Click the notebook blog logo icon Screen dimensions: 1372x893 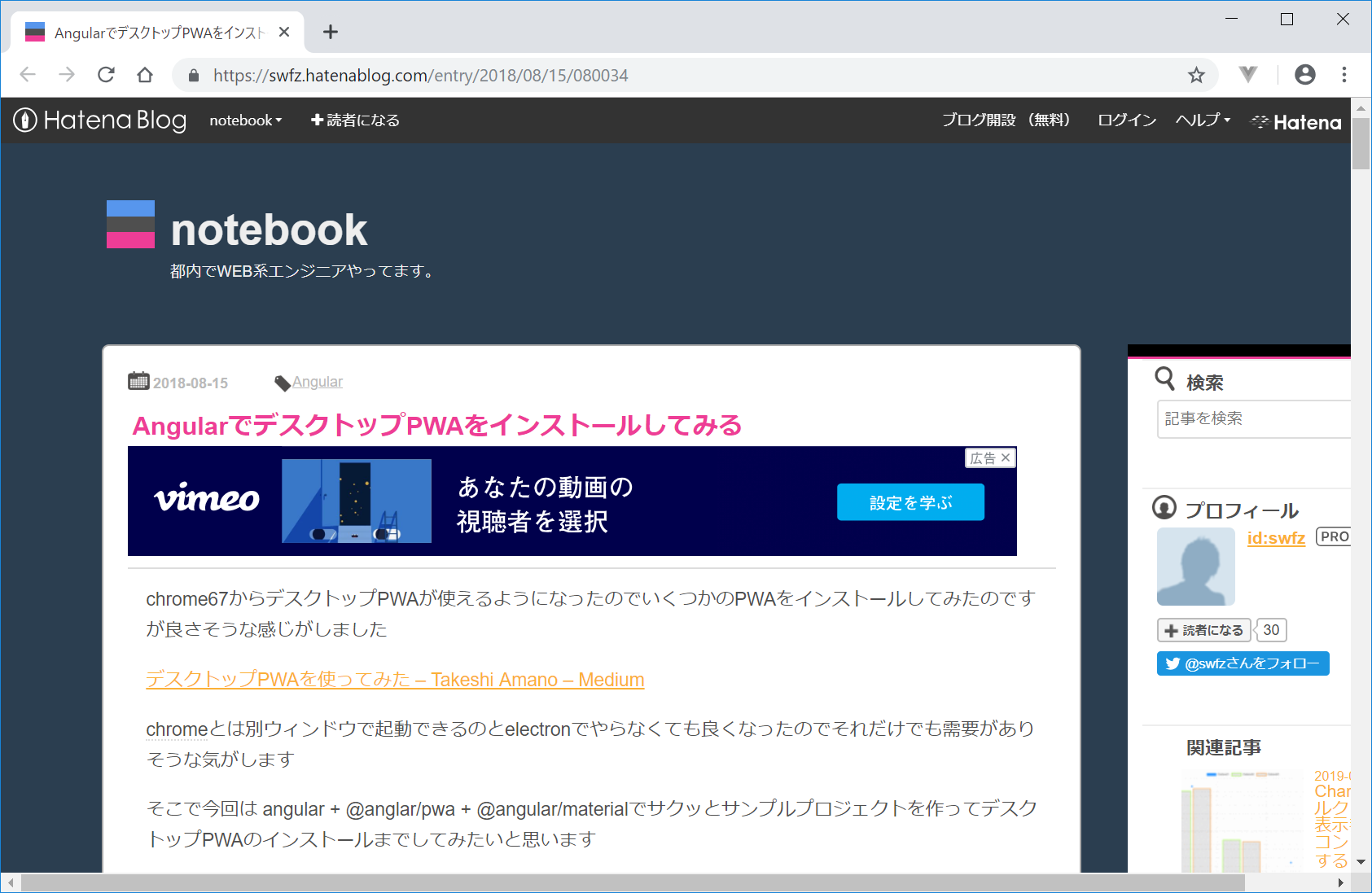tap(130, 225)
